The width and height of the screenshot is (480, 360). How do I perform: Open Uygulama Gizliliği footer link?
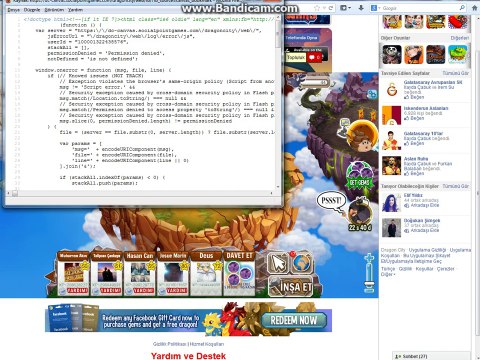[x=427, y=250]
